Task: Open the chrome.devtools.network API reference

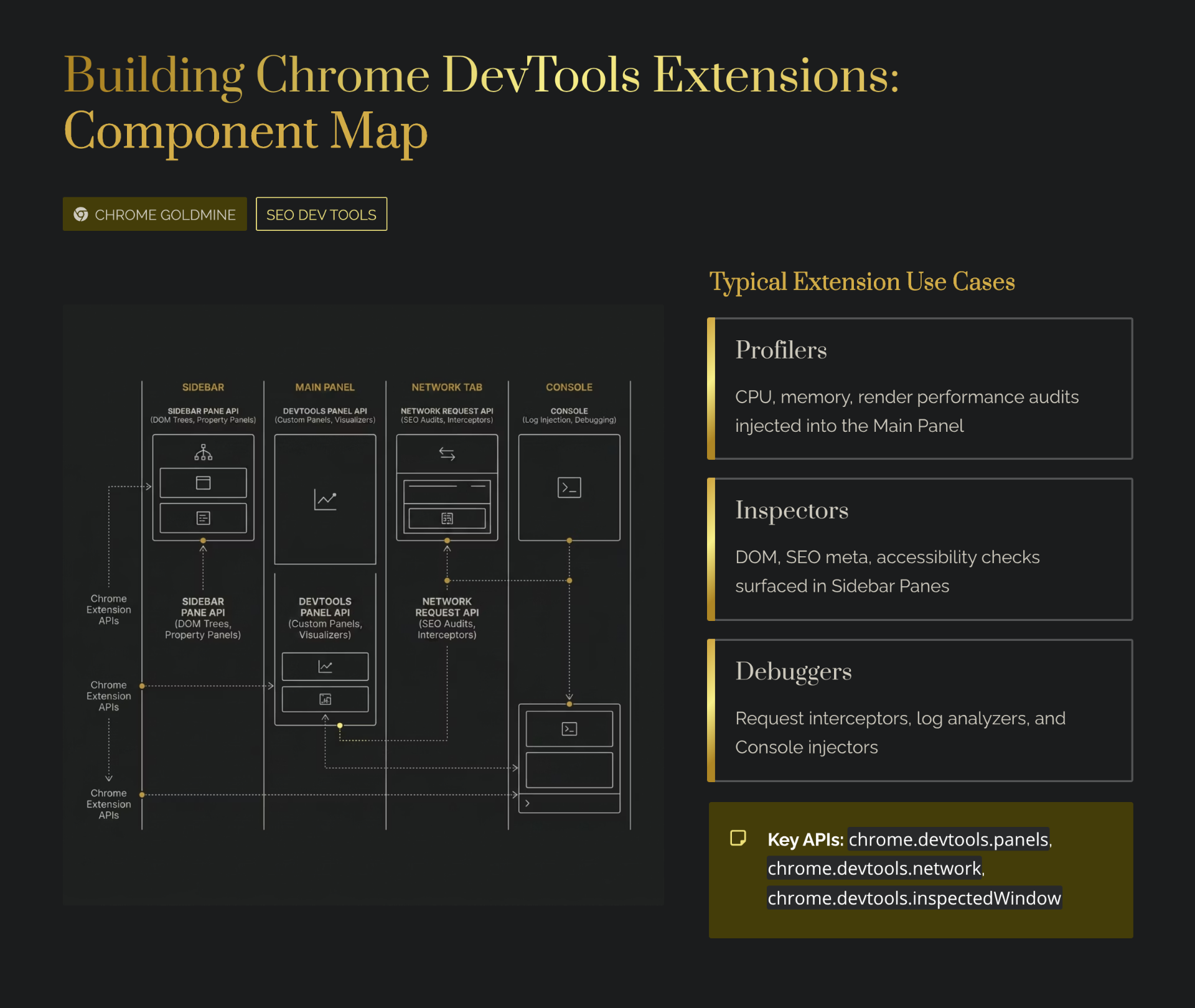Action: click(x=874, y=868)
